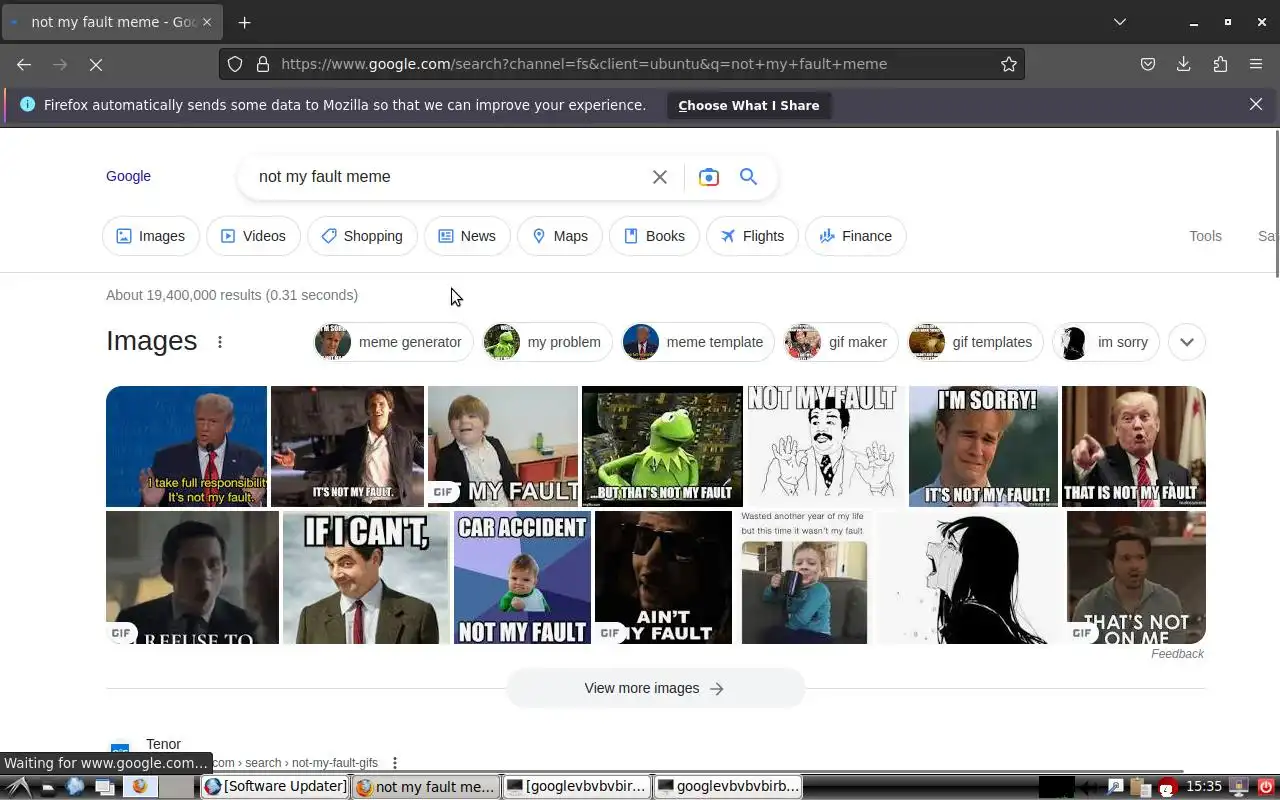Open the Software Updater taskbar window
1280x800 pixels.
pos(275,786)
